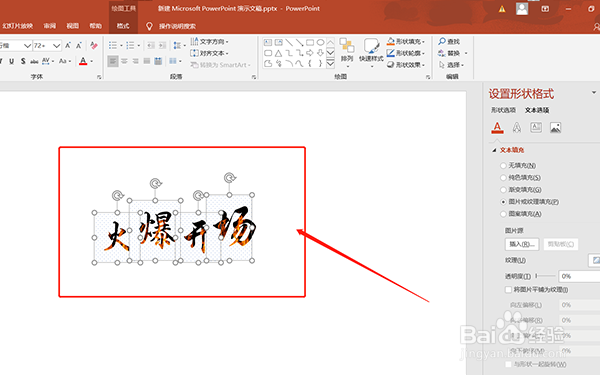Align text to the right
This screenshot has width=600, height=375.
coord(135,61)
